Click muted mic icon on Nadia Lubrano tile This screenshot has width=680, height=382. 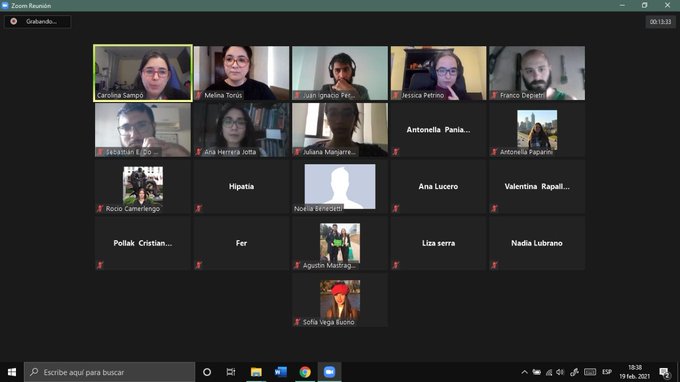pos(494,265)
